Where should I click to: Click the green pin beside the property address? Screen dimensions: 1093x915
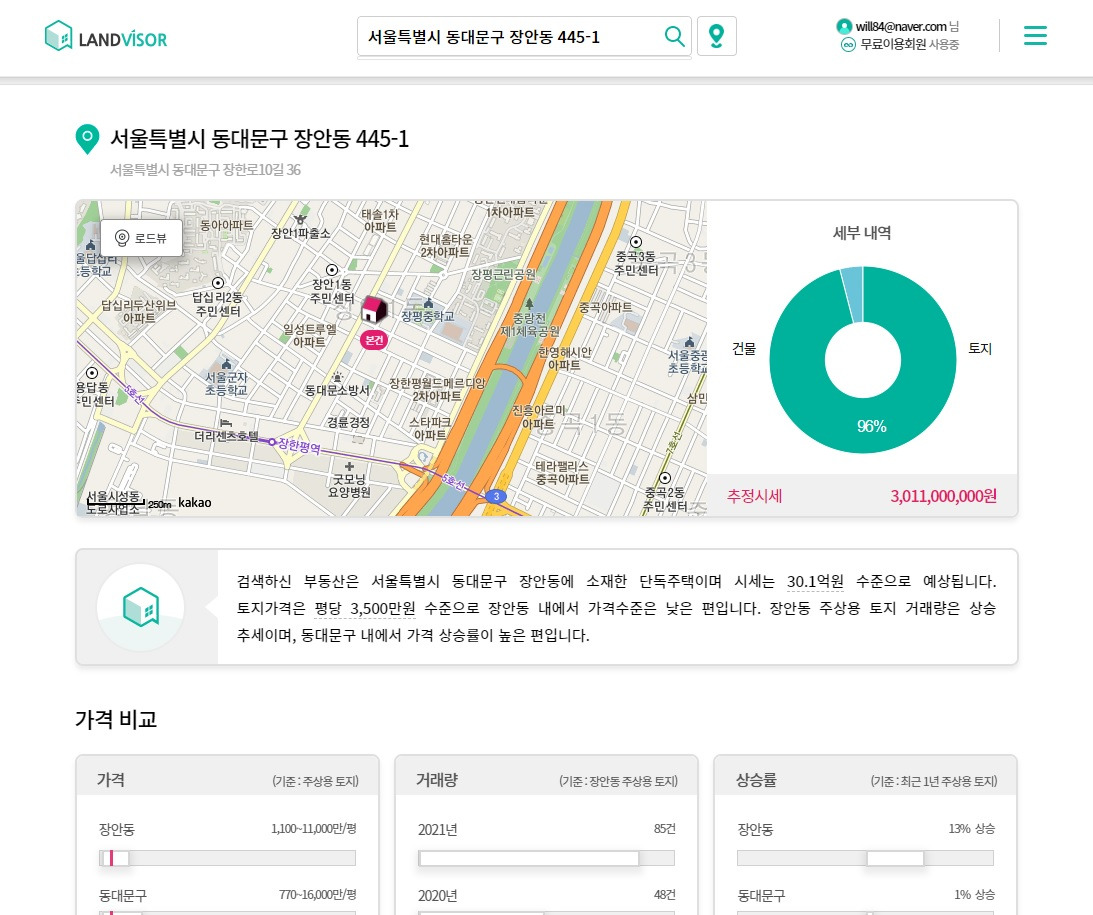pos(87,139)
